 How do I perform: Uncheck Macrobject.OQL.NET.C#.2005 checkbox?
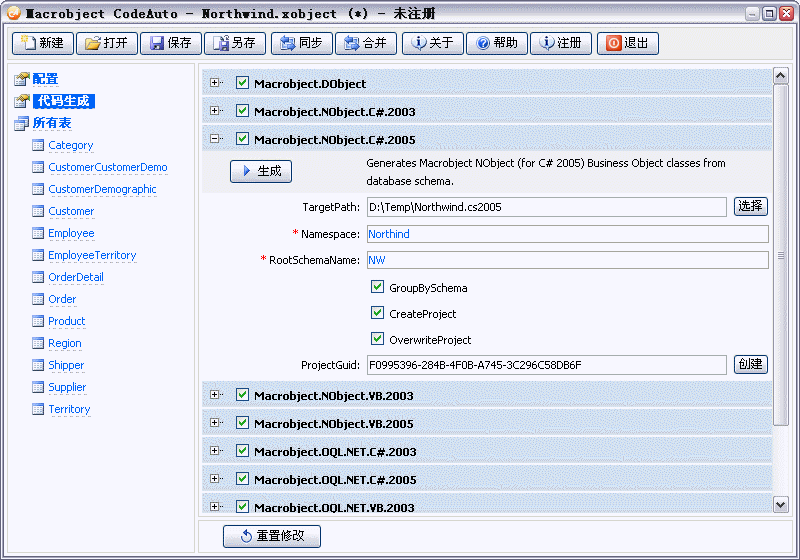[242, 479]
